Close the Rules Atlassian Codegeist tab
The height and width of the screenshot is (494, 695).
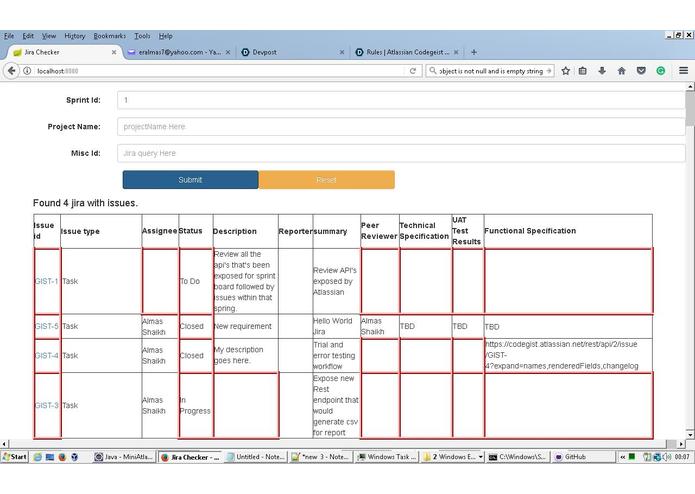pyautogui.click(x=456, y=52)
